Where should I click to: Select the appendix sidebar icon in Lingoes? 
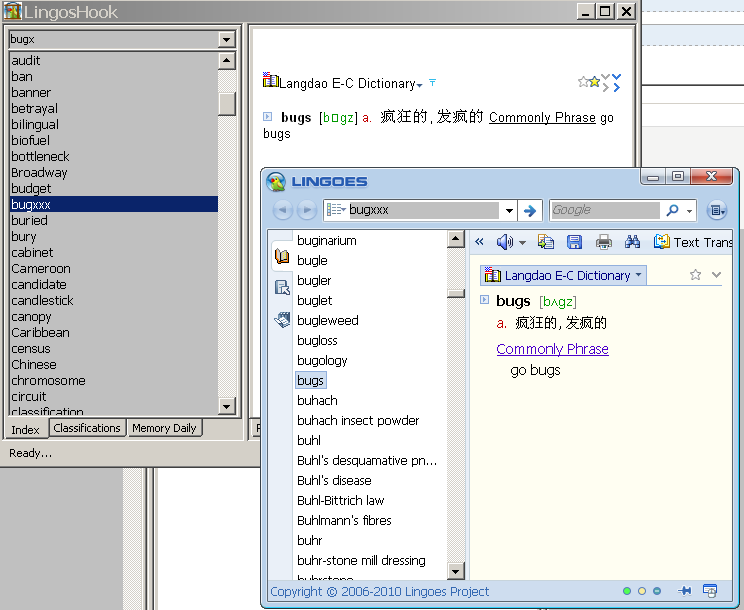click(282, 319)
